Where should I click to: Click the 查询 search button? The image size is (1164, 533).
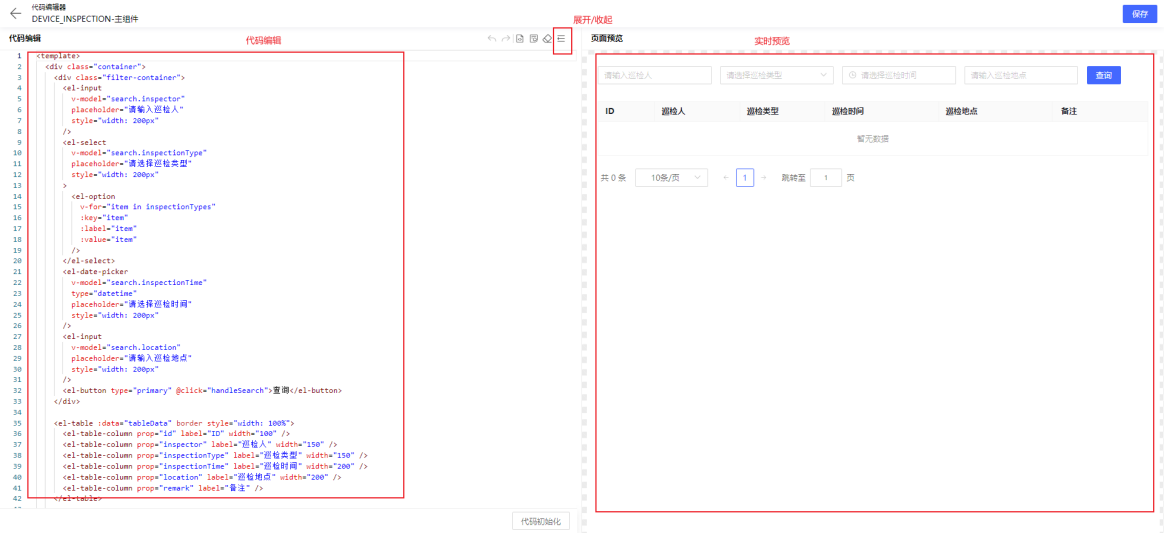1103,75
